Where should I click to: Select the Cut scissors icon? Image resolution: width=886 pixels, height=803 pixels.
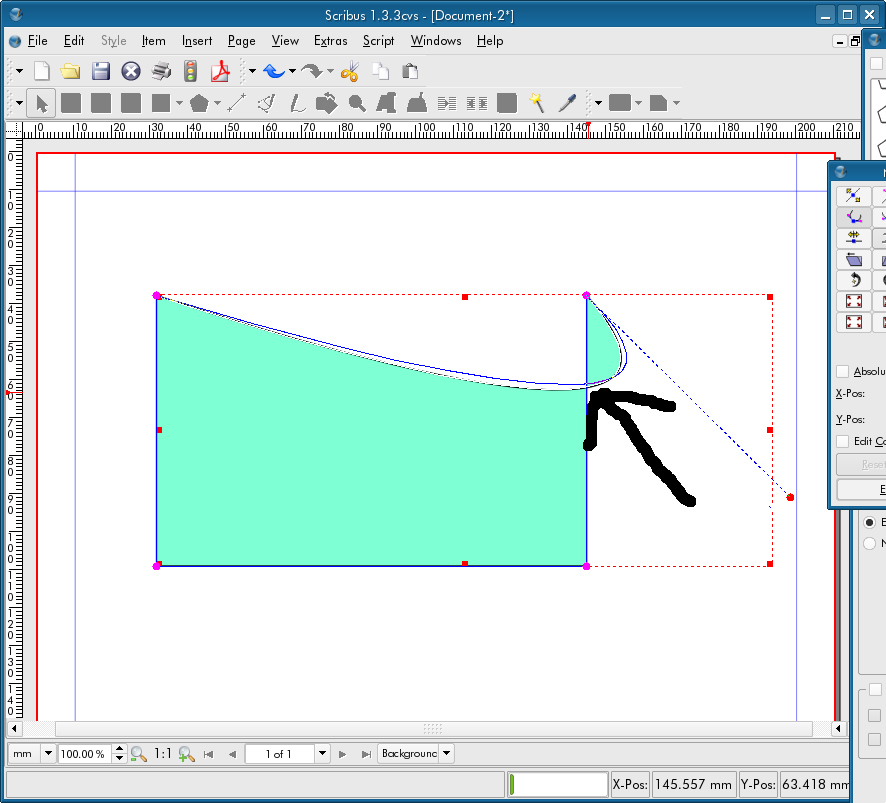tap(349, 71)
